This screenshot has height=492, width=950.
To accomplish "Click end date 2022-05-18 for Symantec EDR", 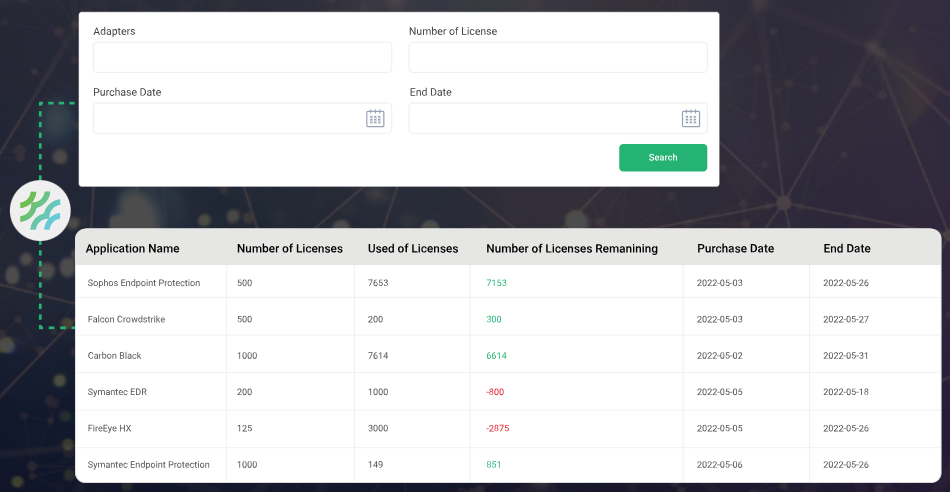I will [846, 392].
